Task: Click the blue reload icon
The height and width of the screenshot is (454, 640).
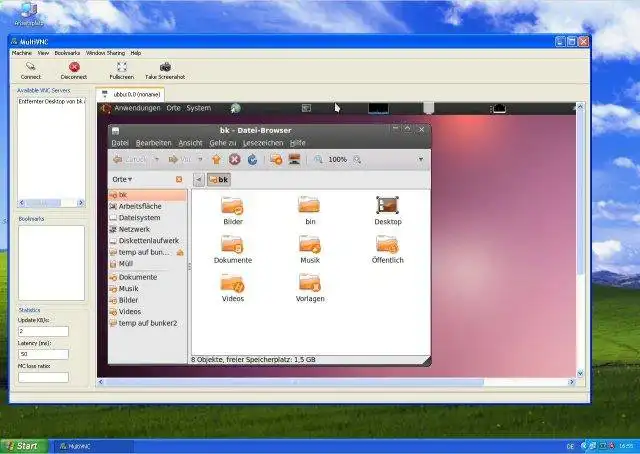Action: 252,160
